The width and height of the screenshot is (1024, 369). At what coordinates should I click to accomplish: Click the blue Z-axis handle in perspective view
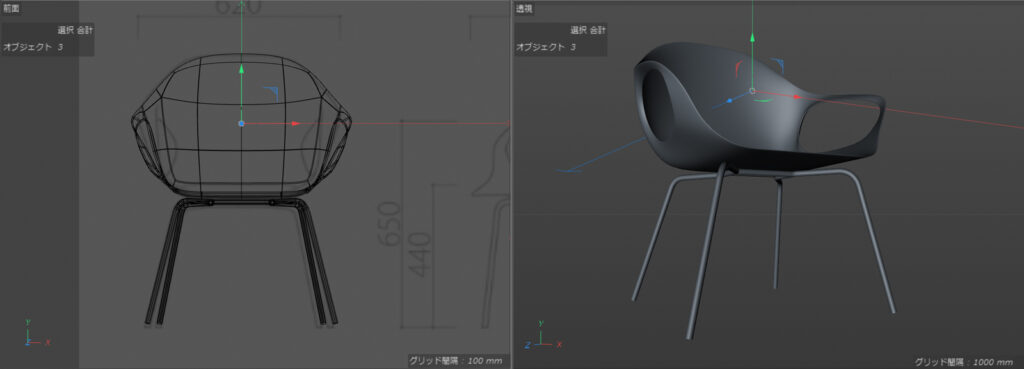[729, 101]
